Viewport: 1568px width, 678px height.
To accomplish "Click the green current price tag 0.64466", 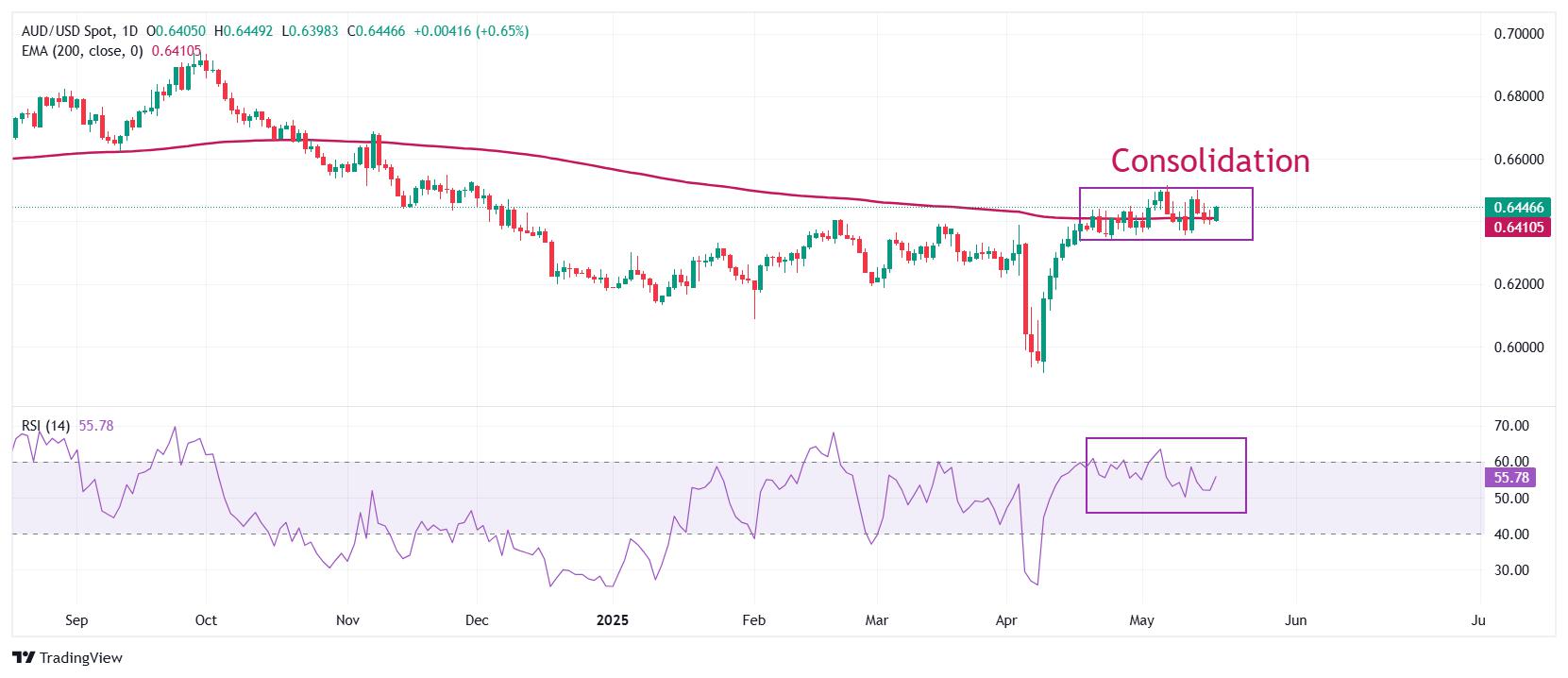I will [x=1518, y=208].
